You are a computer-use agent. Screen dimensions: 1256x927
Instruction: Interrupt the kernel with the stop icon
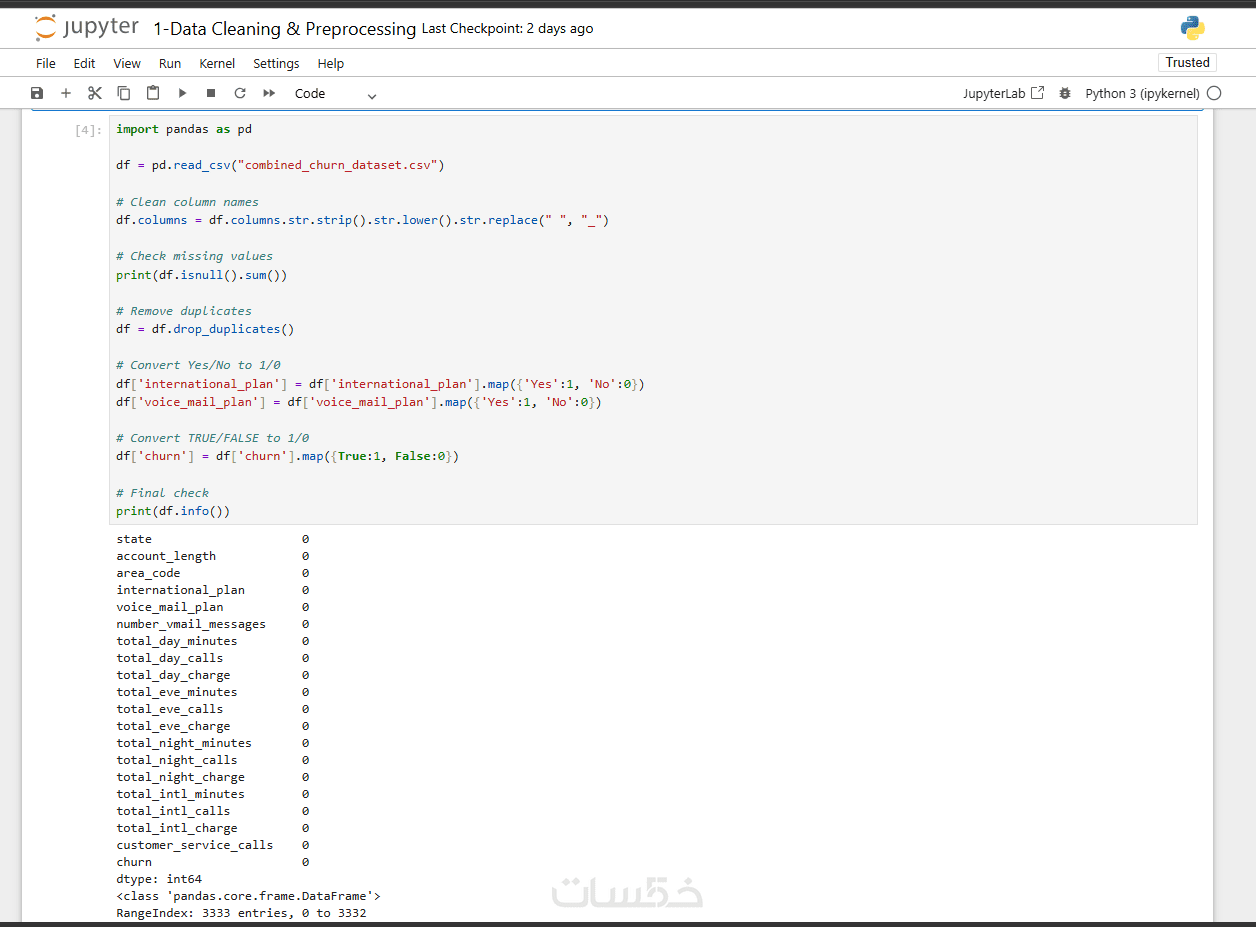coord(211,93)
